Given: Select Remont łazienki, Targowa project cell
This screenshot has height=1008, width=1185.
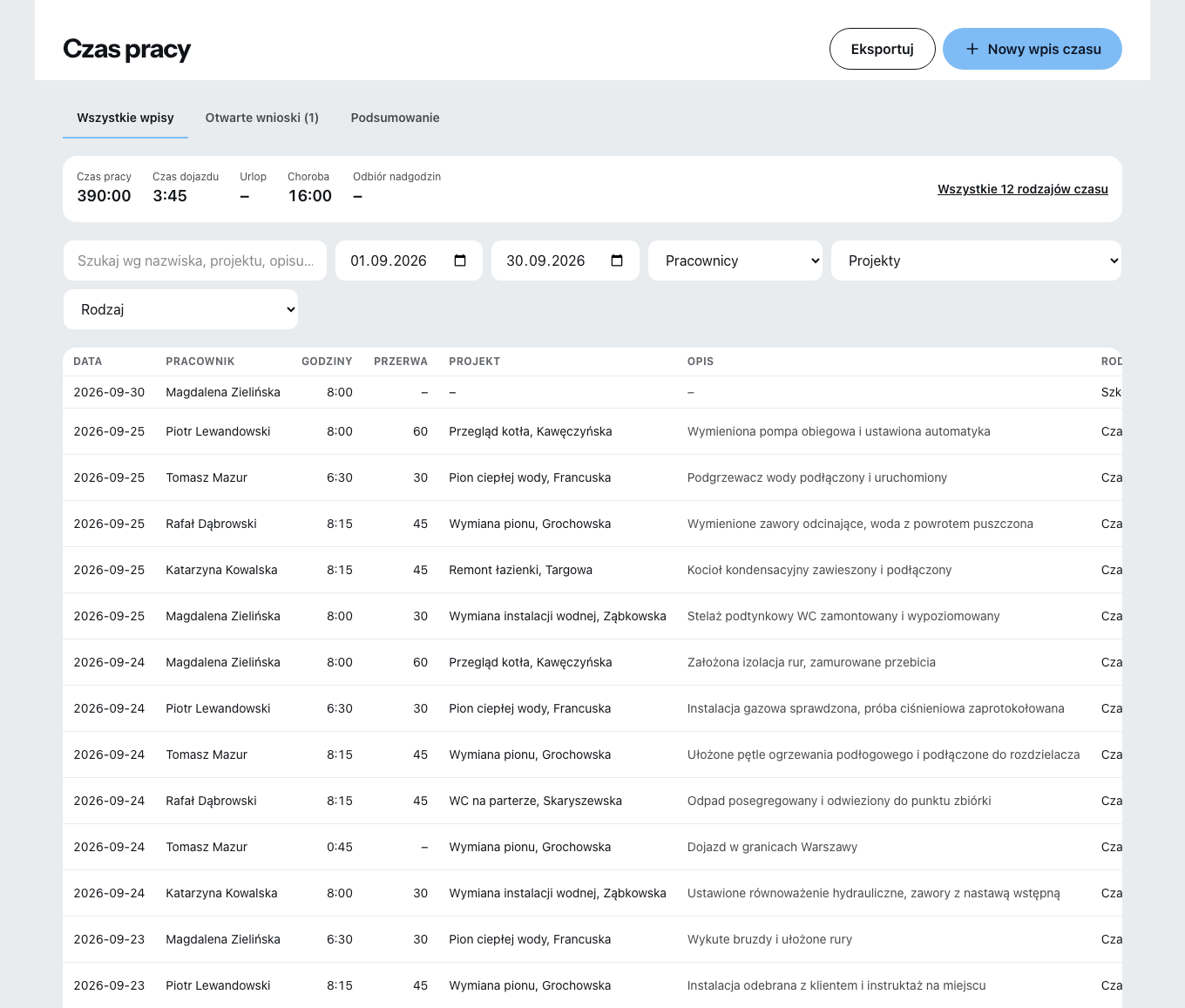Looking at the screenshot, I should 521,570.
